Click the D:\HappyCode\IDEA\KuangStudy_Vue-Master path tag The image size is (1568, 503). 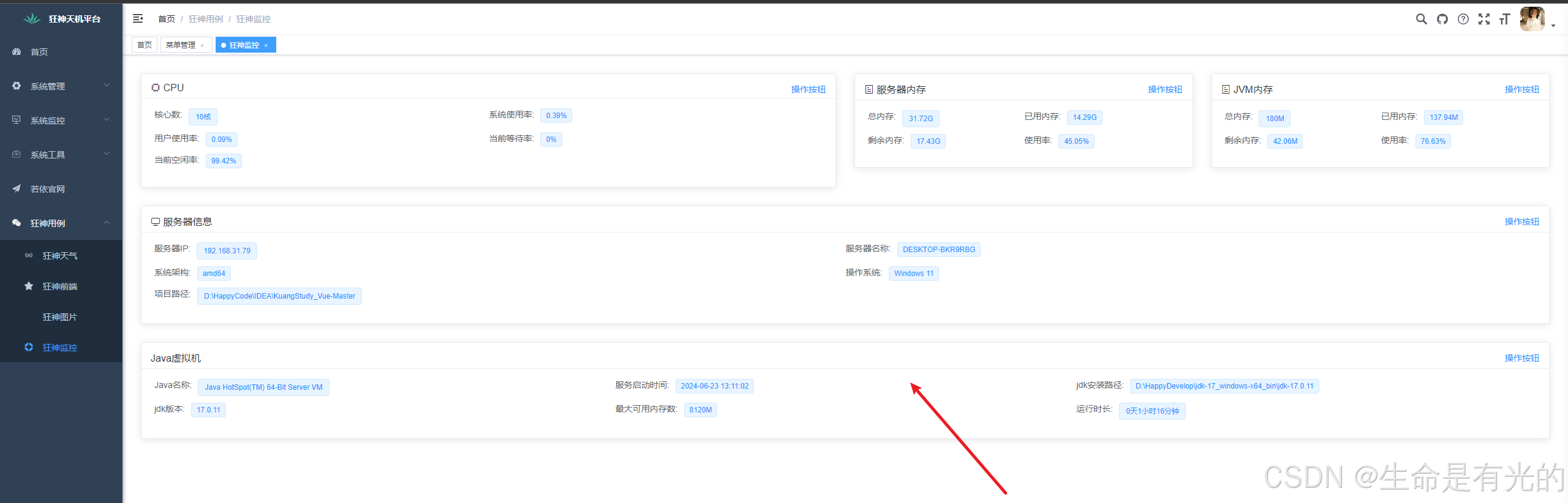tap(279, 296)
